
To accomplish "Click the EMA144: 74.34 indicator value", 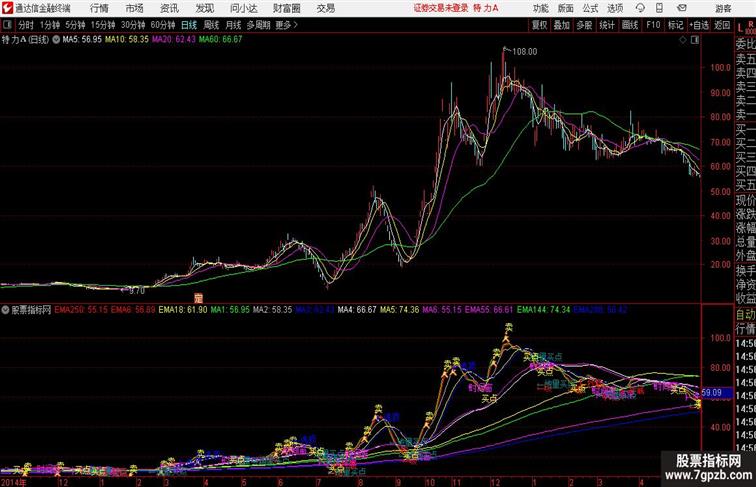I will [543, 310].
